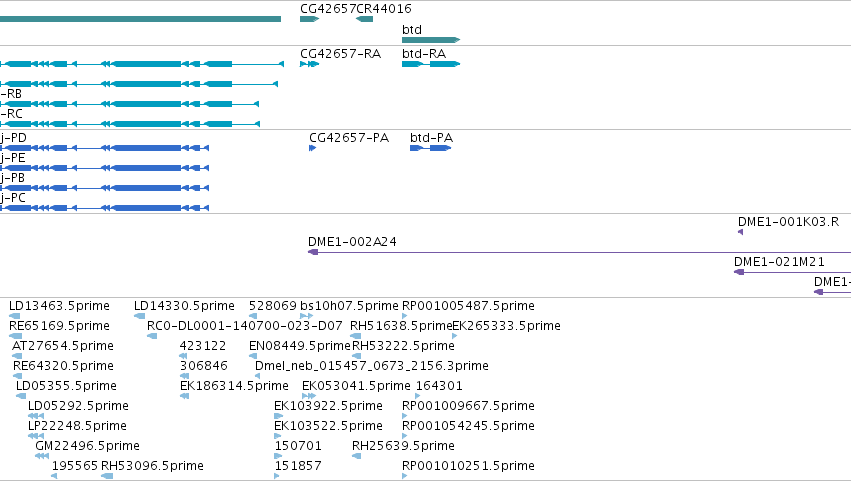This screenshot has height=481, width=851.
Task: Select the DME1-001K03.R marker arrow
Action: point(740,232)
